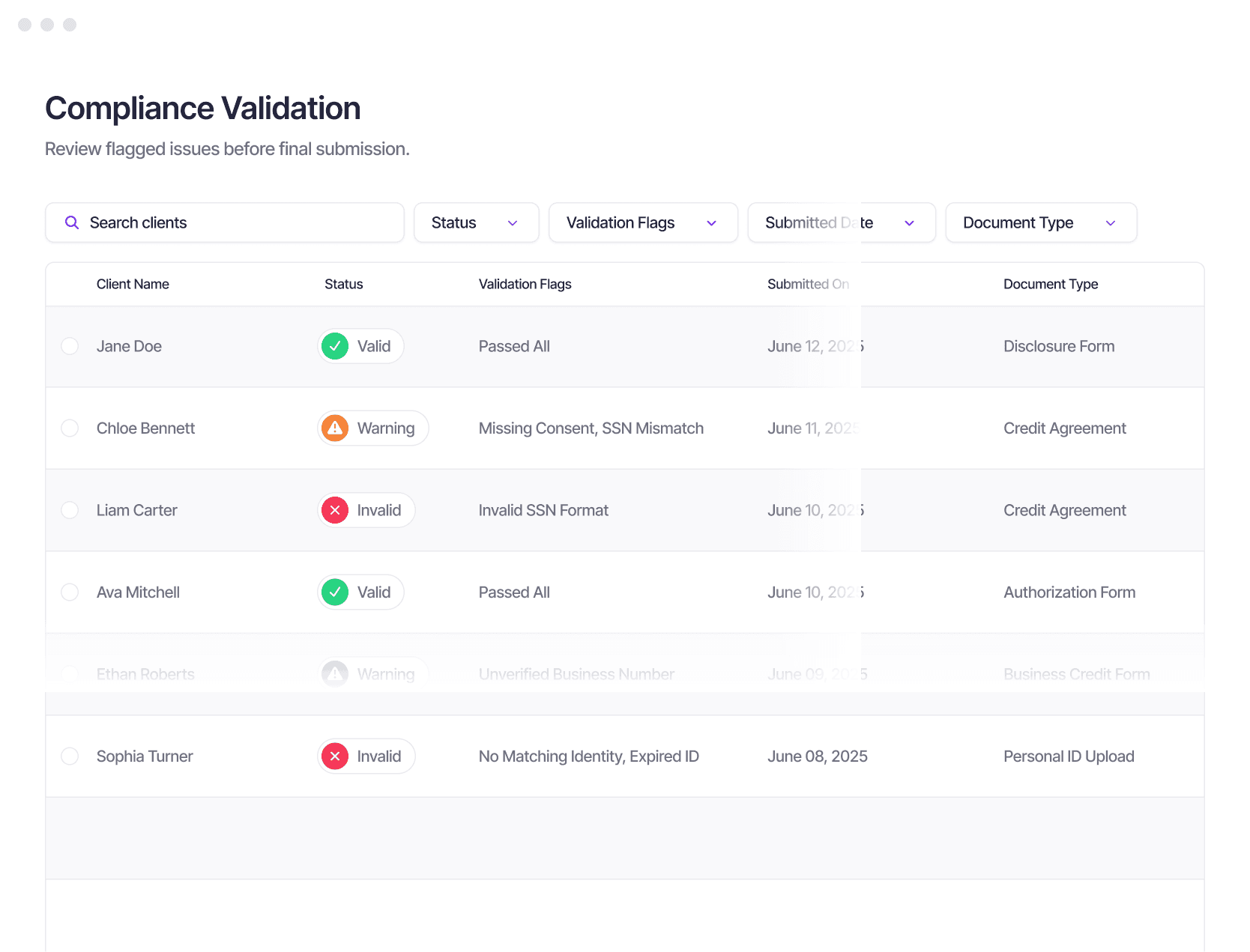
Task: Open Chloe Bennett's Credit Agreement document
Action: 1064,428
